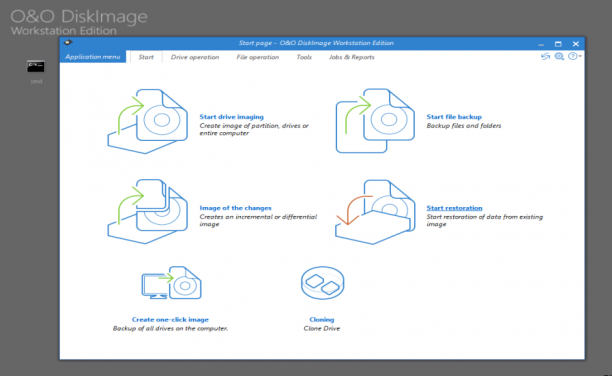
Task: Click the O&O app icon in title bar
Action: (68, 43)
